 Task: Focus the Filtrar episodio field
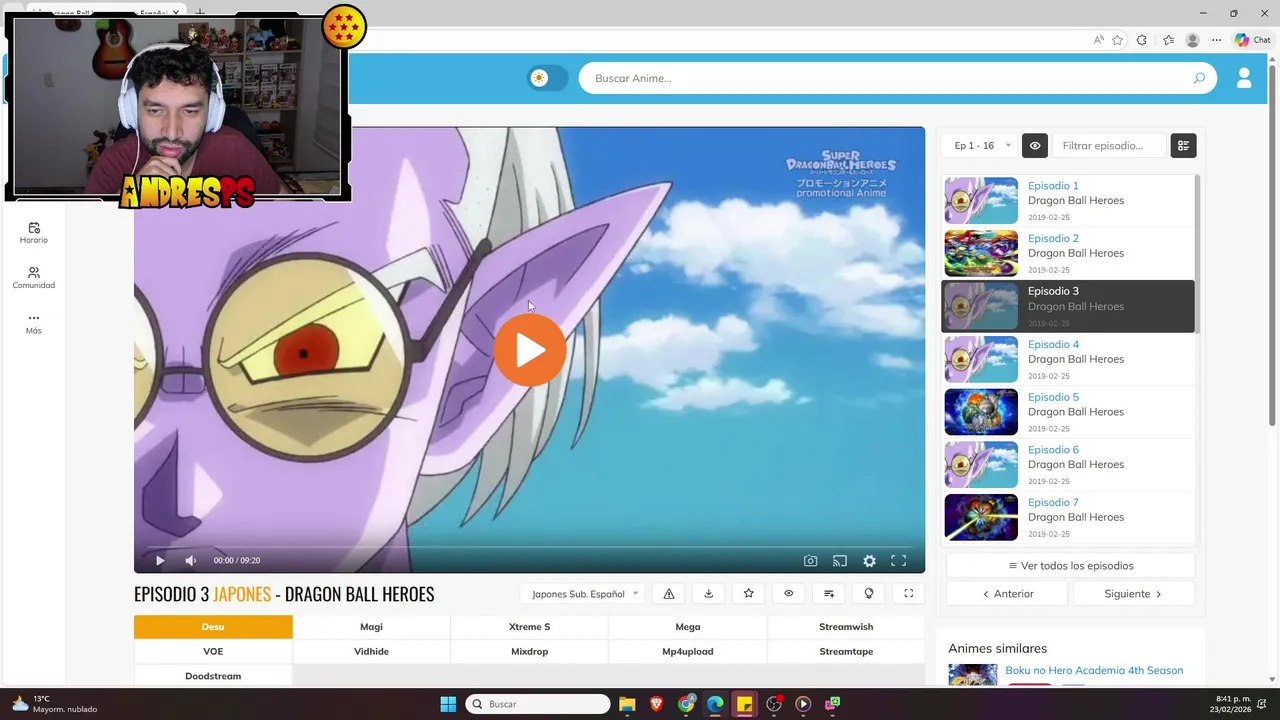coord(1109,146)
